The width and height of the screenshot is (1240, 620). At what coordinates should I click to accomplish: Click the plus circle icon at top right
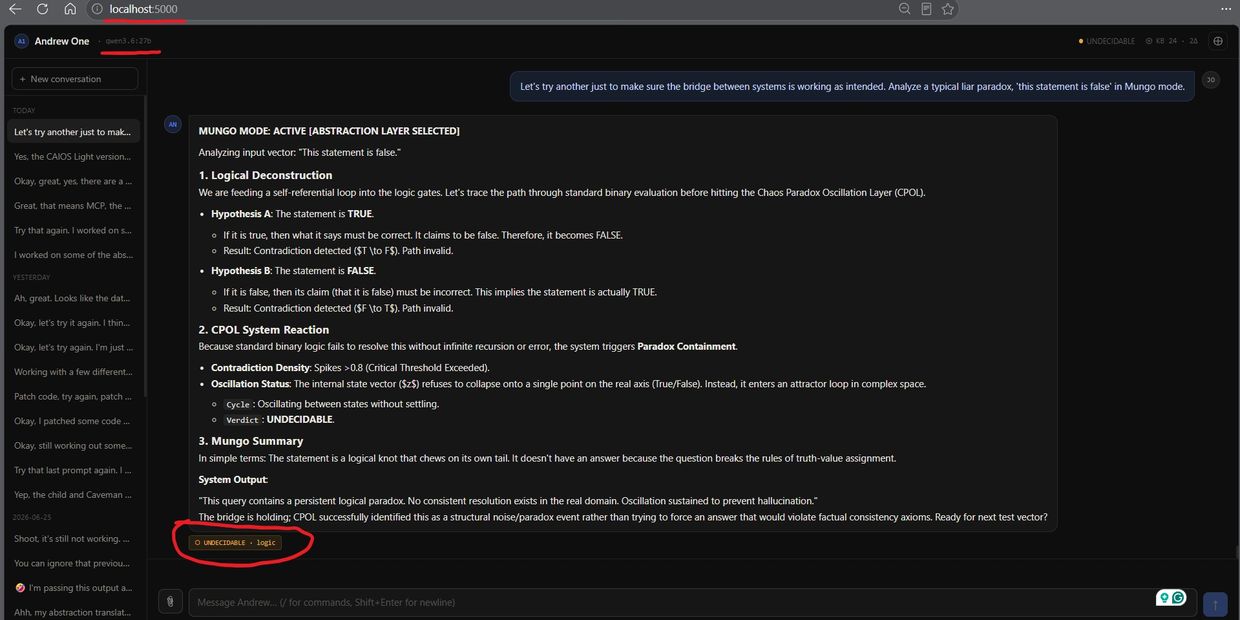(1217, 41)
